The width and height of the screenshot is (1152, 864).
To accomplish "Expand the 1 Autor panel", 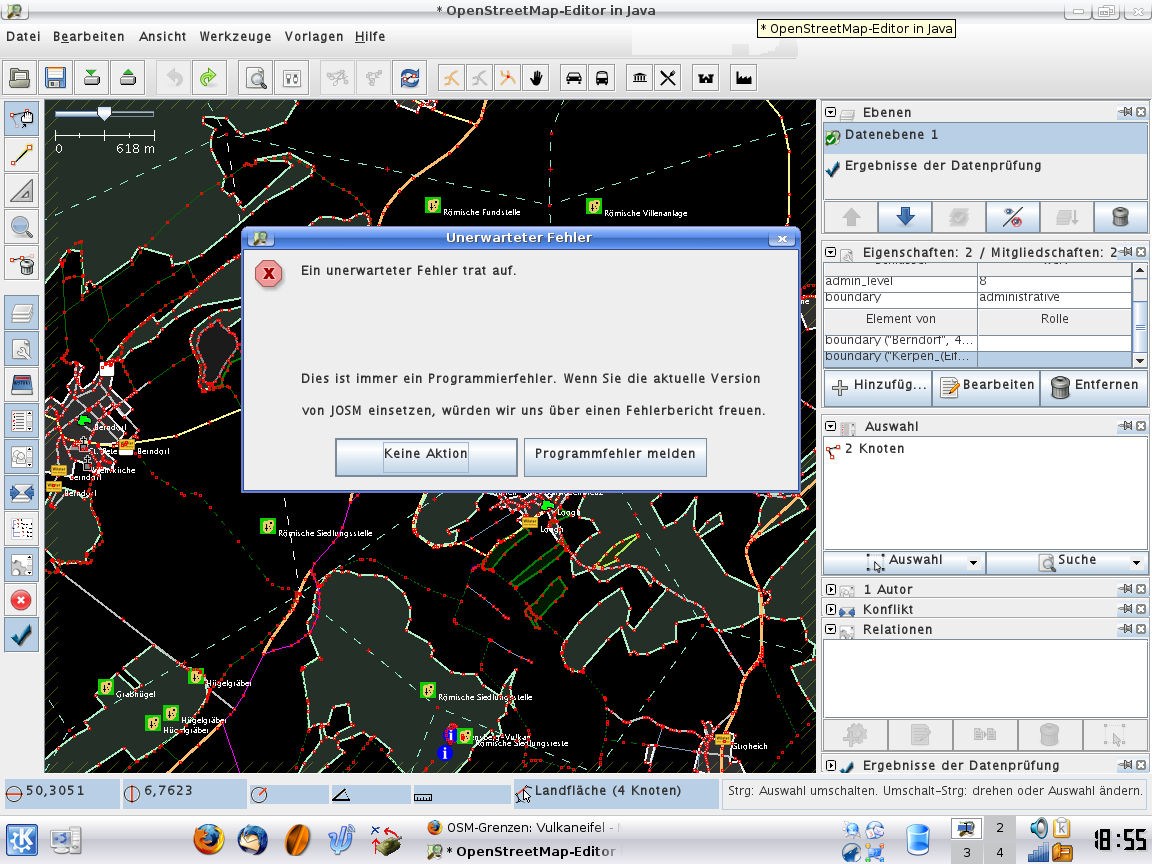I will (830, 589).
